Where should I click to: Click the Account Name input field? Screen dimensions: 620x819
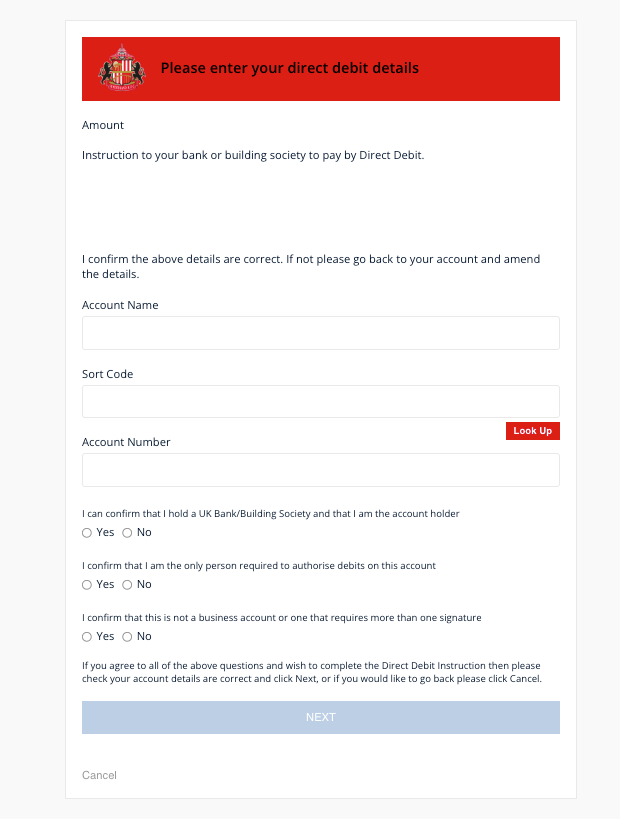[320, 333]
